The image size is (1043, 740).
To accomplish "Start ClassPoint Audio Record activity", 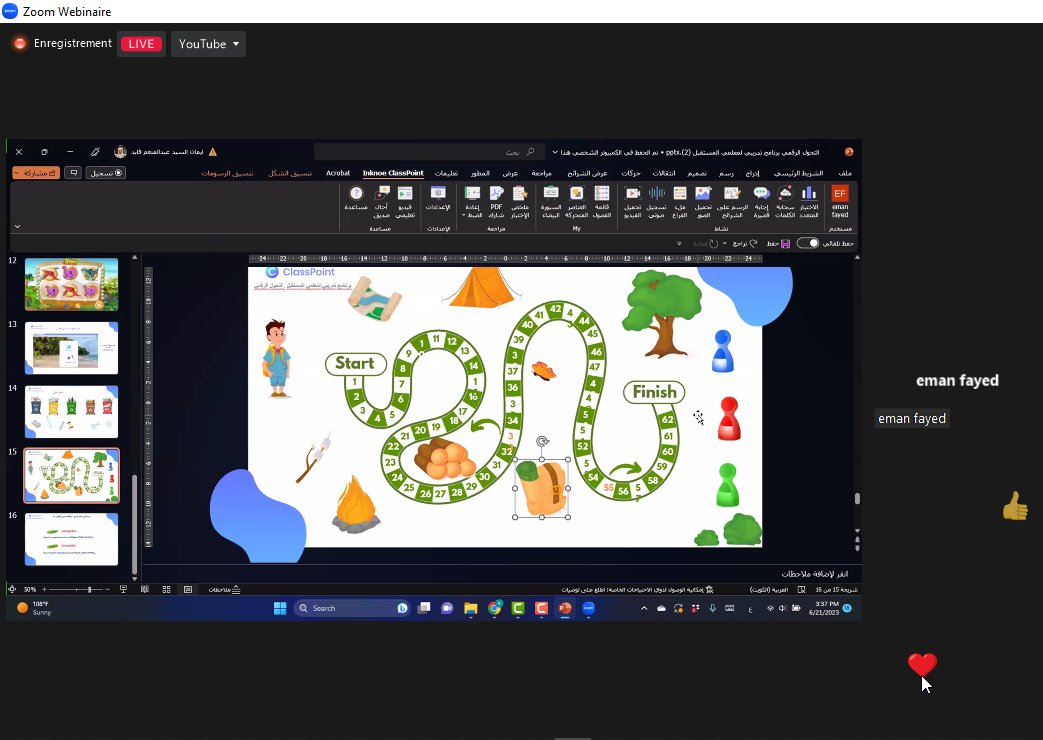I will (x=657, y=201).
